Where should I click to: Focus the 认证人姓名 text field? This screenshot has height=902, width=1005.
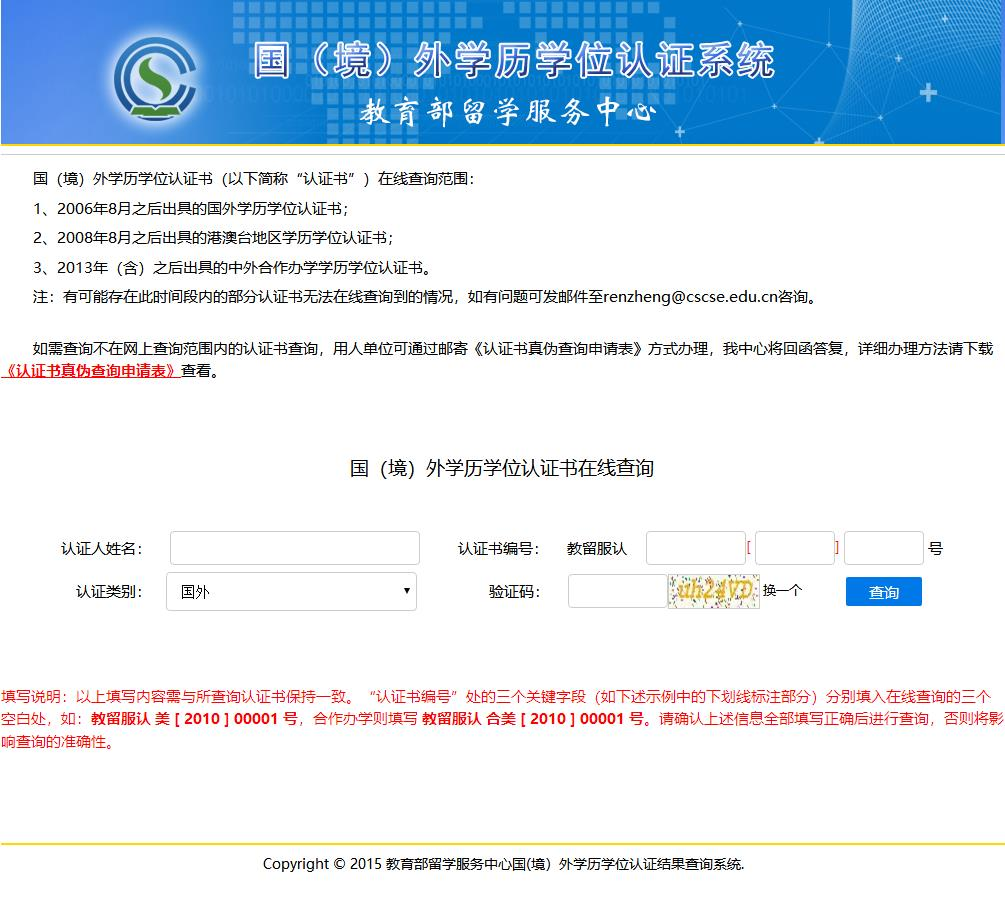click(x=294, y=548)
